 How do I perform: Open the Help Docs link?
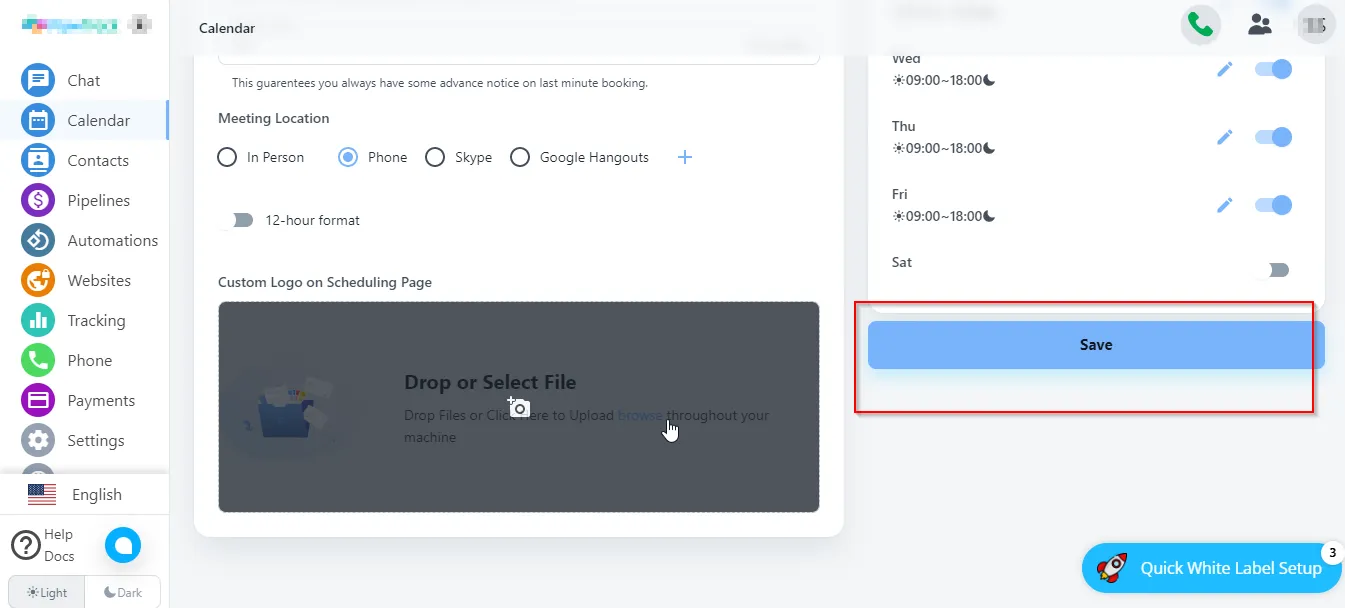coord(59,545)
